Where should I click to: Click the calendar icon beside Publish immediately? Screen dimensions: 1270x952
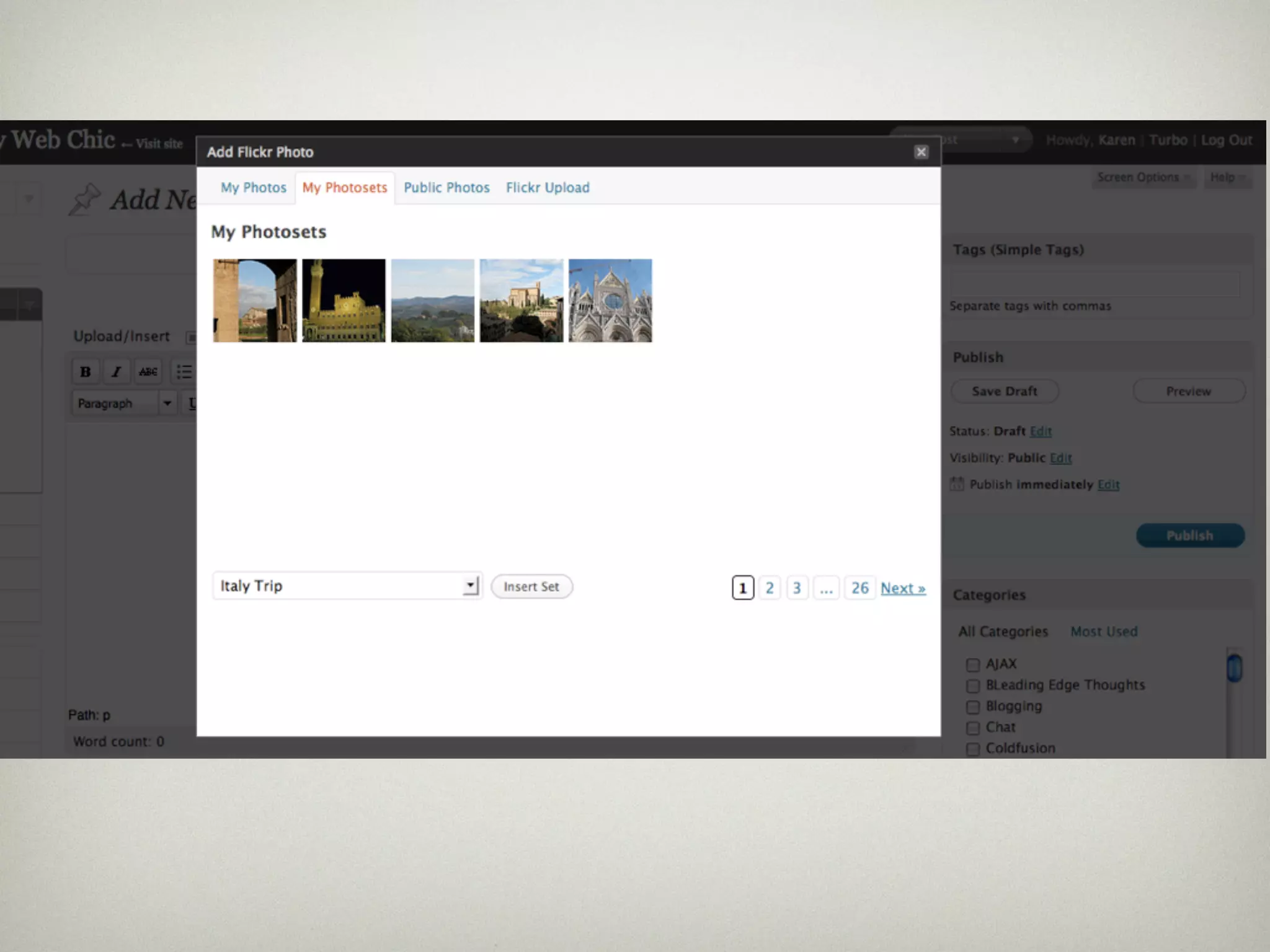coord(957,484)
